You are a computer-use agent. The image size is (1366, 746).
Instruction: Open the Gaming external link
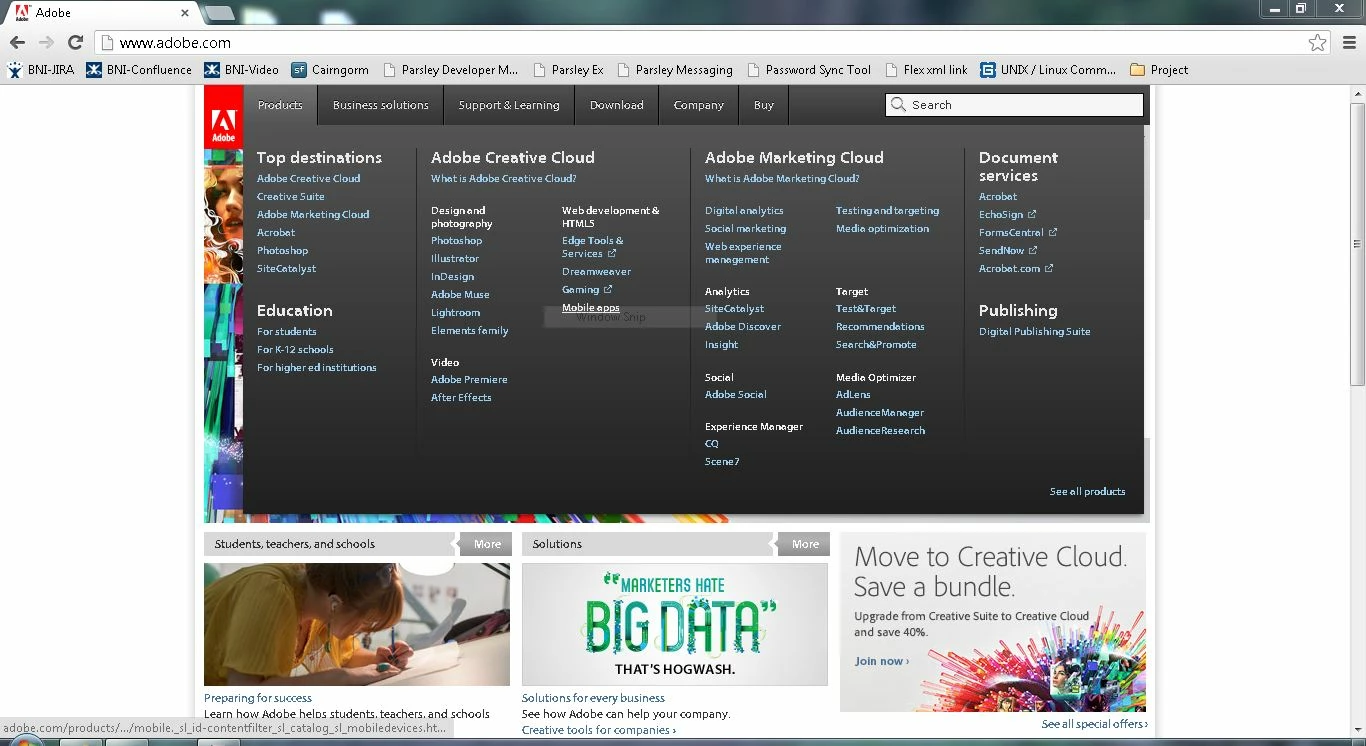click(587, 290)
